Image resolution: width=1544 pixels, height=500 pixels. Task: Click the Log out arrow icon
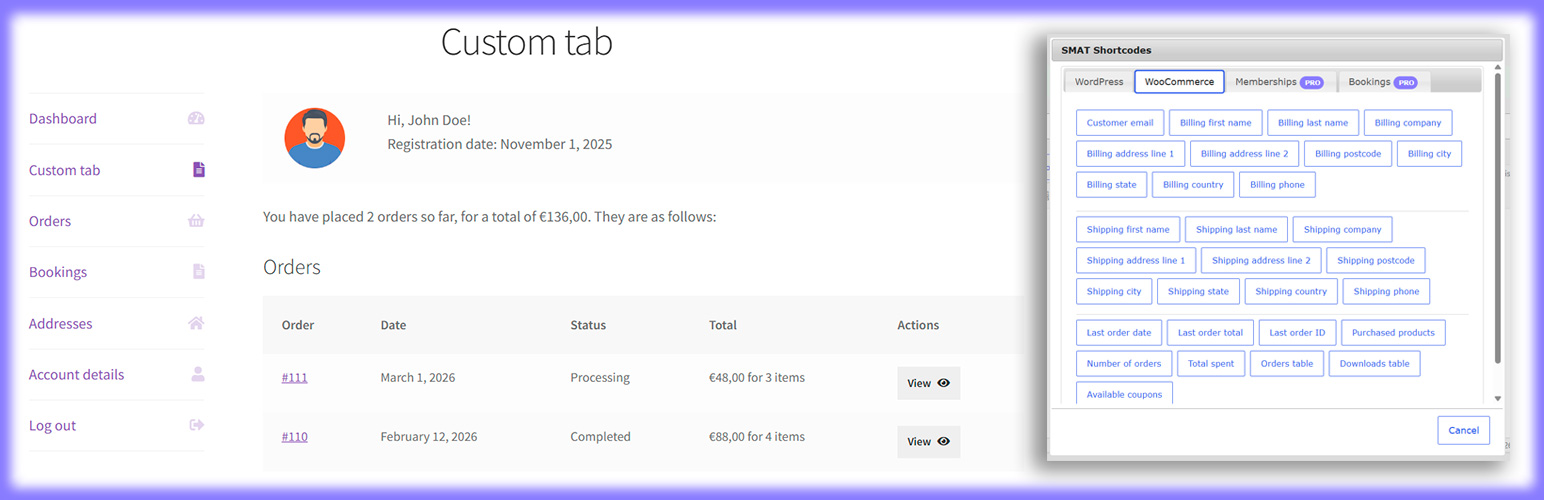[196, 425]
